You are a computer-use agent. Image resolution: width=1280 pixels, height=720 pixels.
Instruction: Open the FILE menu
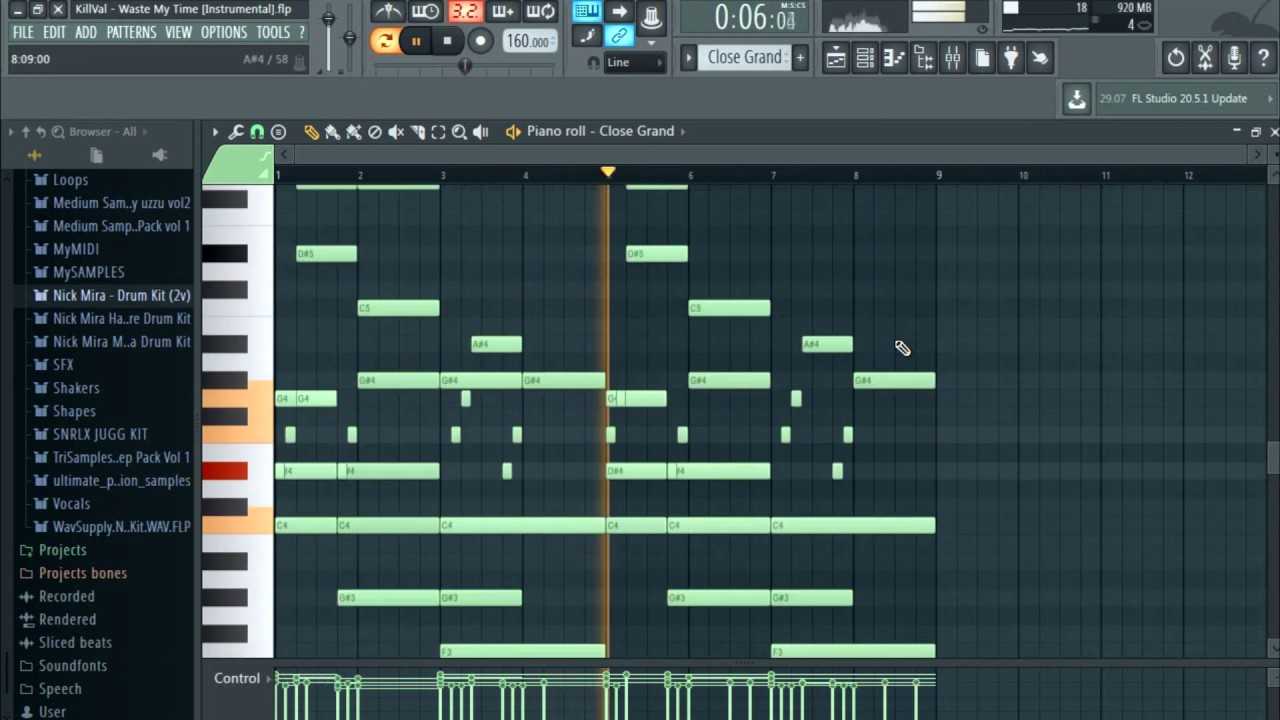pos(23,32)
